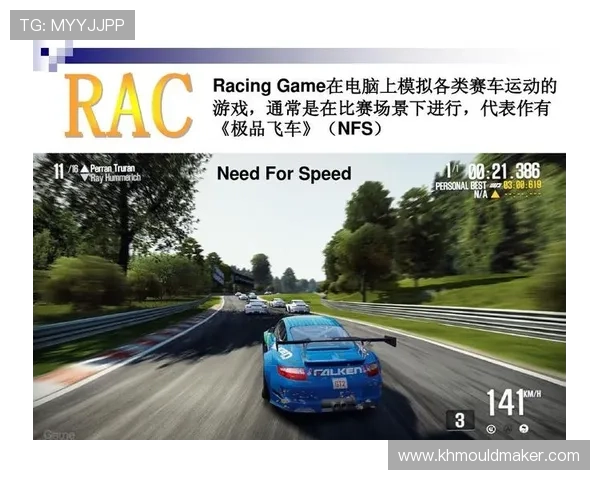The height and width of the screenshot is (480, 600).
Task: Open the www.khmouldmaker.com watermark link
Action: (x=488, y=456)
